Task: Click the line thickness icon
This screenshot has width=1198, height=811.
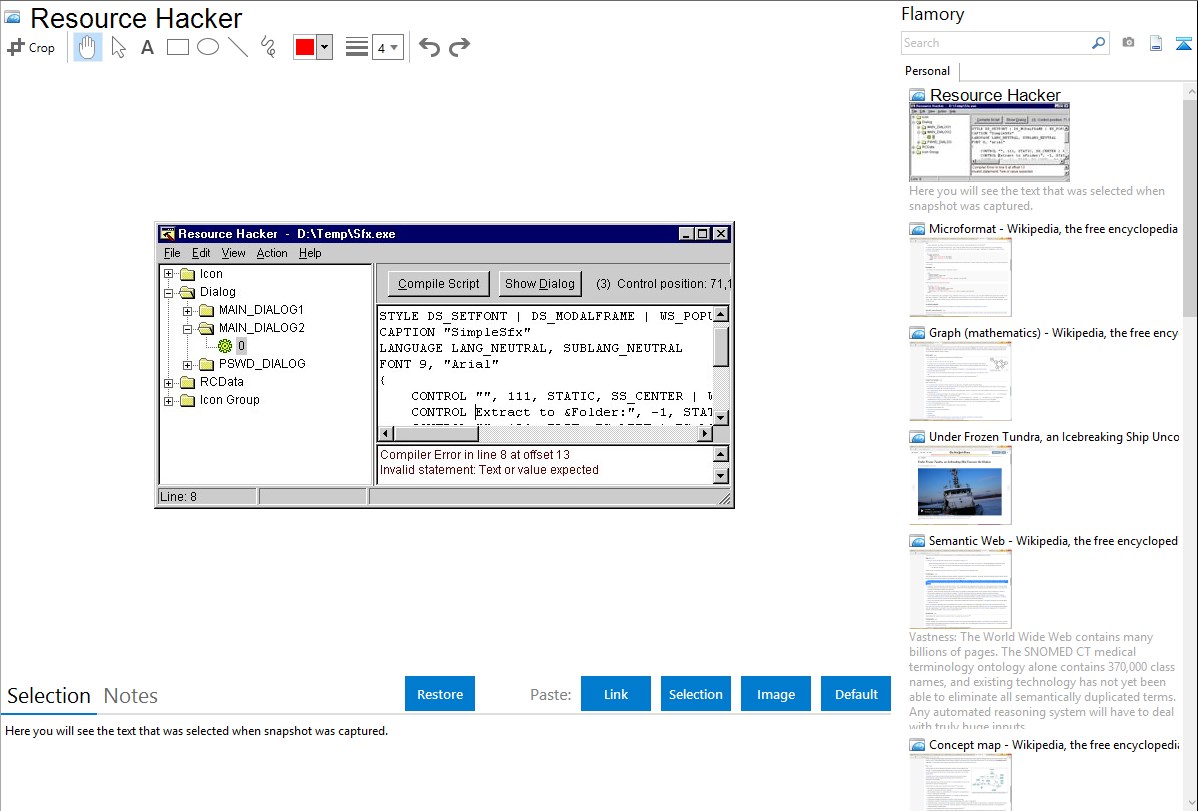Action: (356, 47)
